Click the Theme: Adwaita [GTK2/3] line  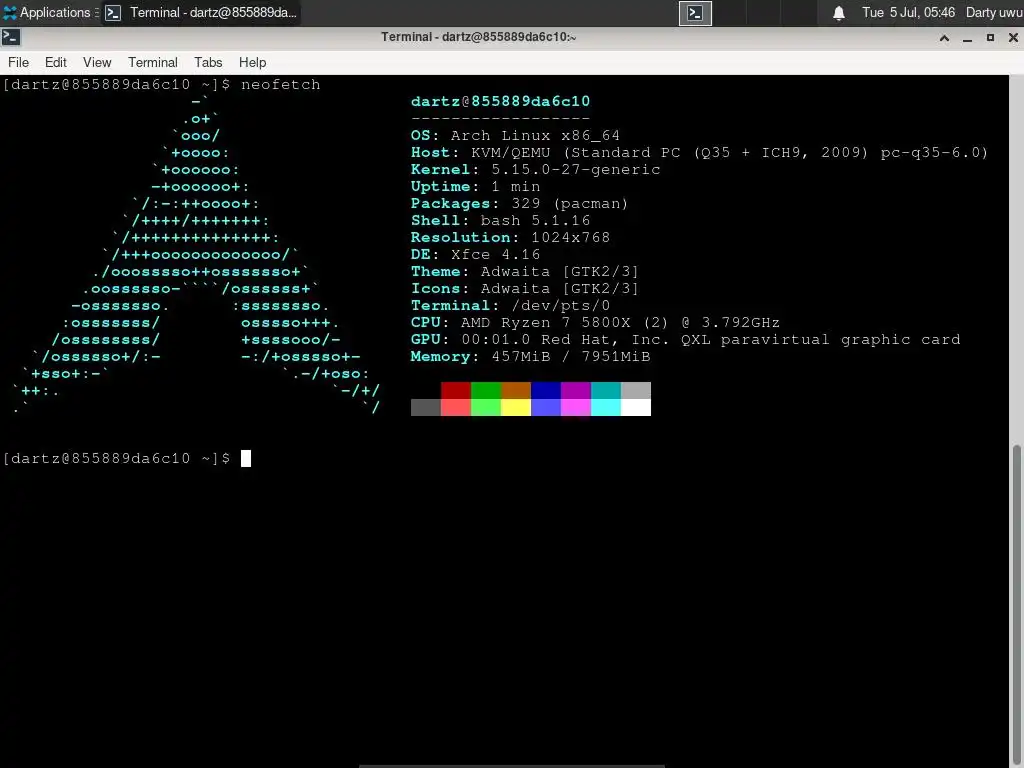(x=525, y=271)
